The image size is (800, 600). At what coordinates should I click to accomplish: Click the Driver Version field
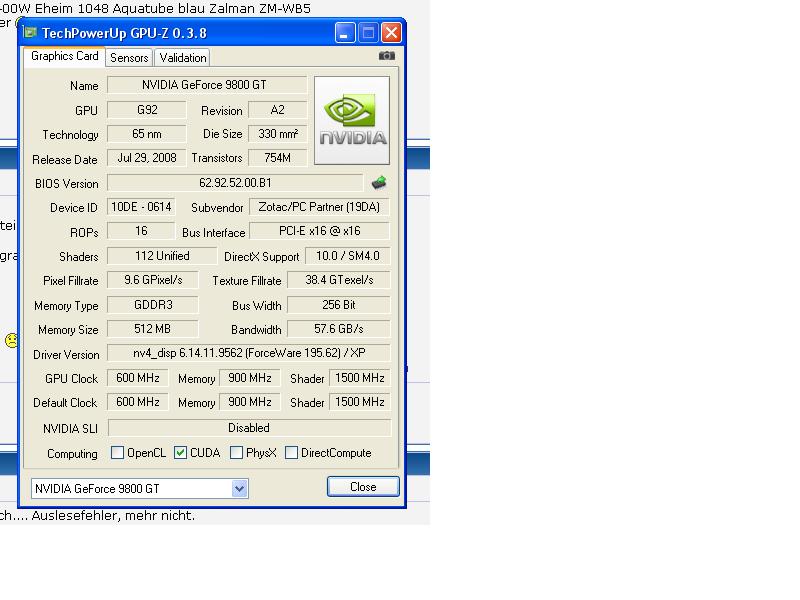point(249,353)
